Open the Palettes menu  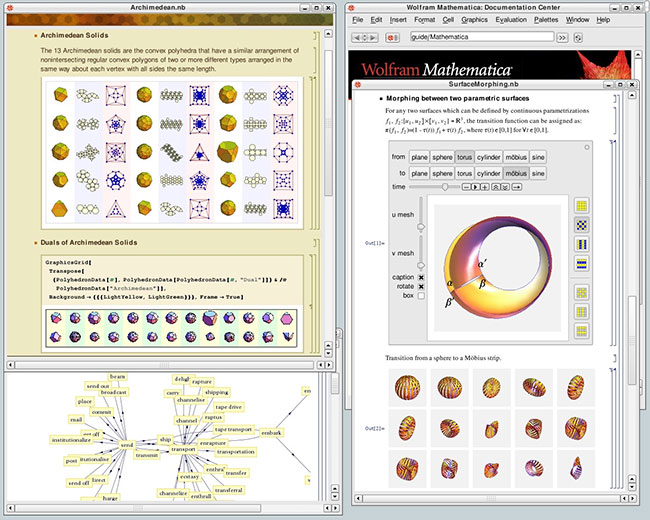click(x=543, y=20)
